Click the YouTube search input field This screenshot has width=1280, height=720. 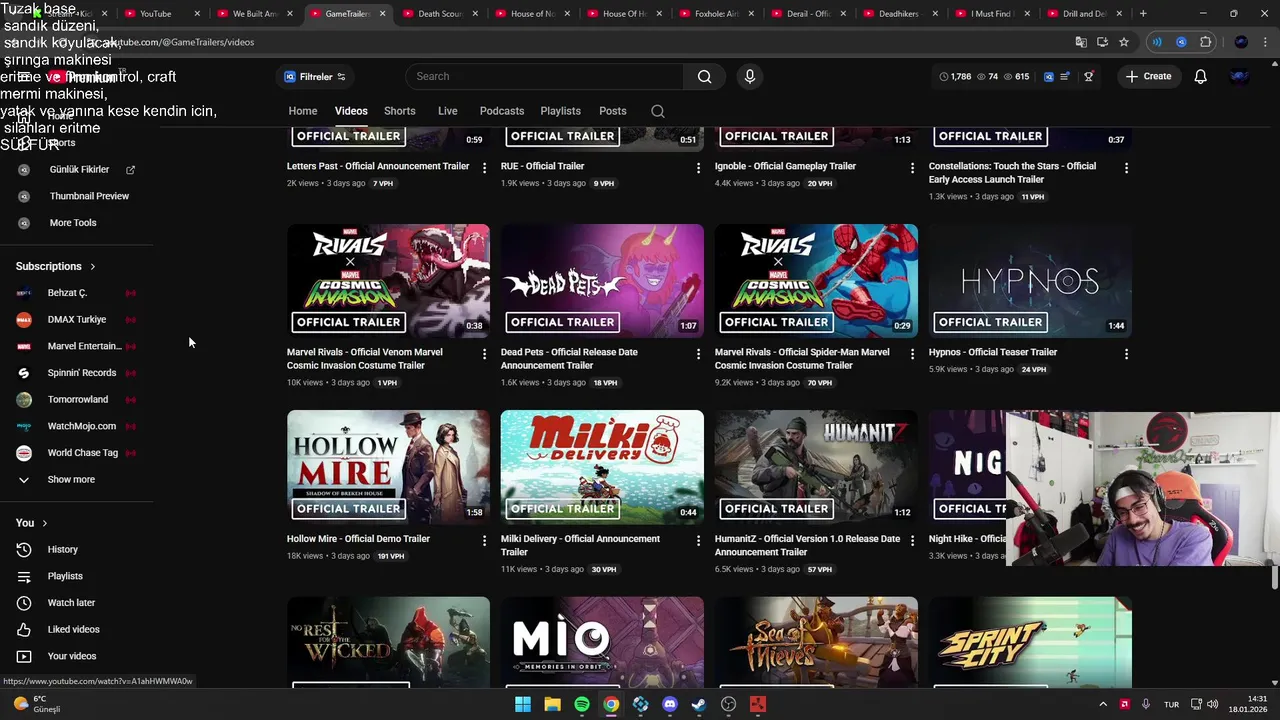545,76
